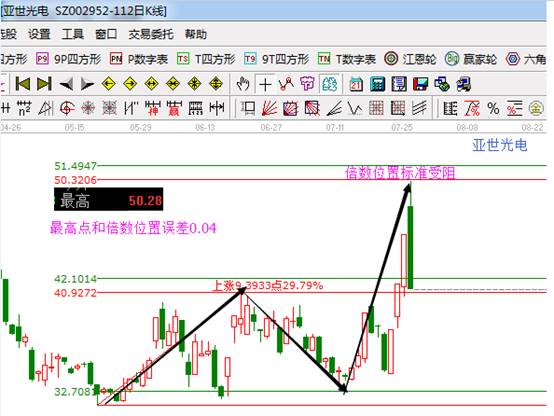The image size is (554, 416).
Task: Select the Gann fan lines tool
Action: click(x=270, y=108)
